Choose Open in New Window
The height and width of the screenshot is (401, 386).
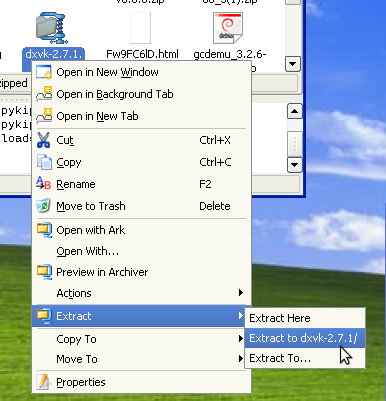point(141,72)
